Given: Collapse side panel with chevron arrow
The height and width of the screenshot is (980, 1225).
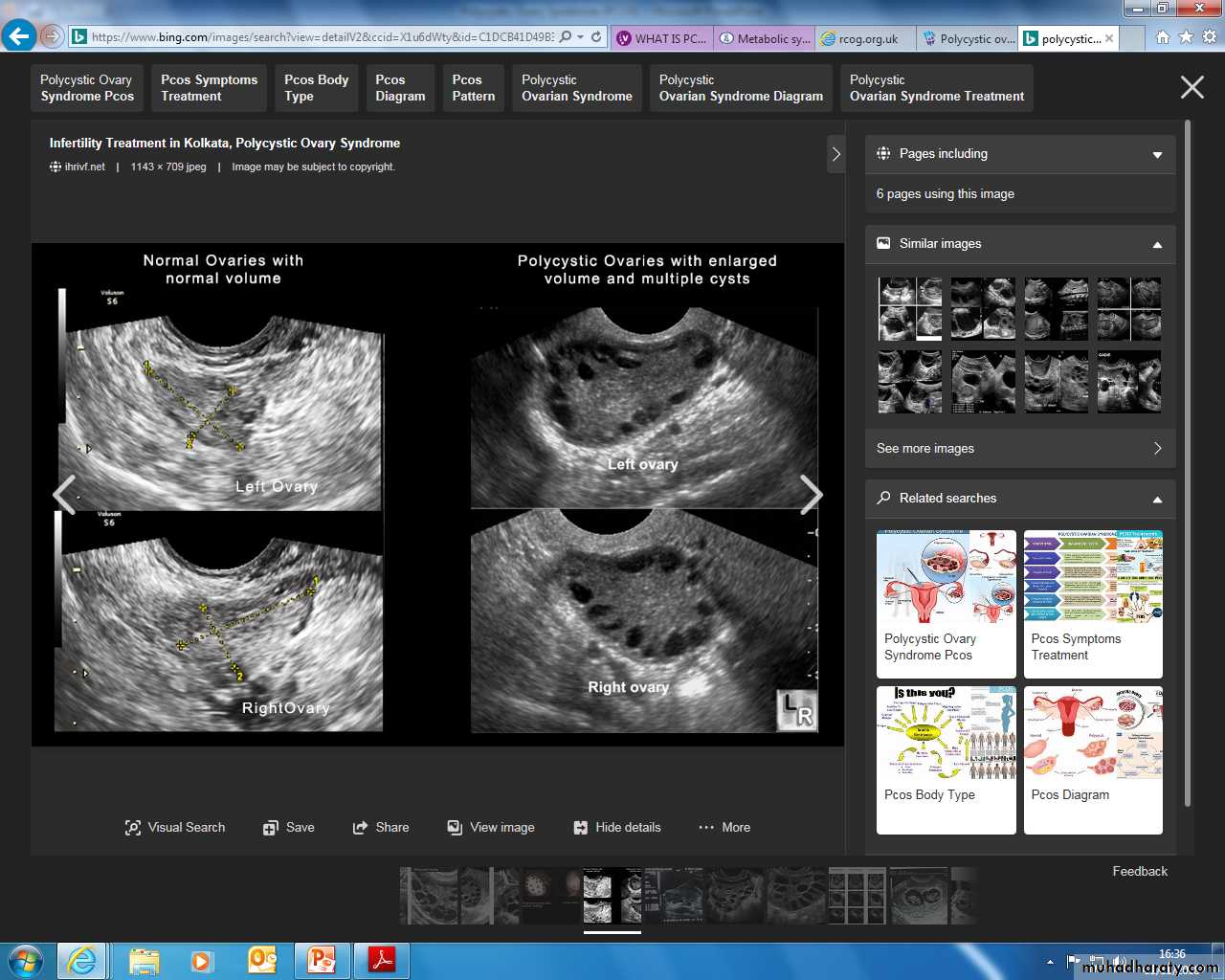Looking at the screenshot, I should pyautogui.click(x=835, y=154).
